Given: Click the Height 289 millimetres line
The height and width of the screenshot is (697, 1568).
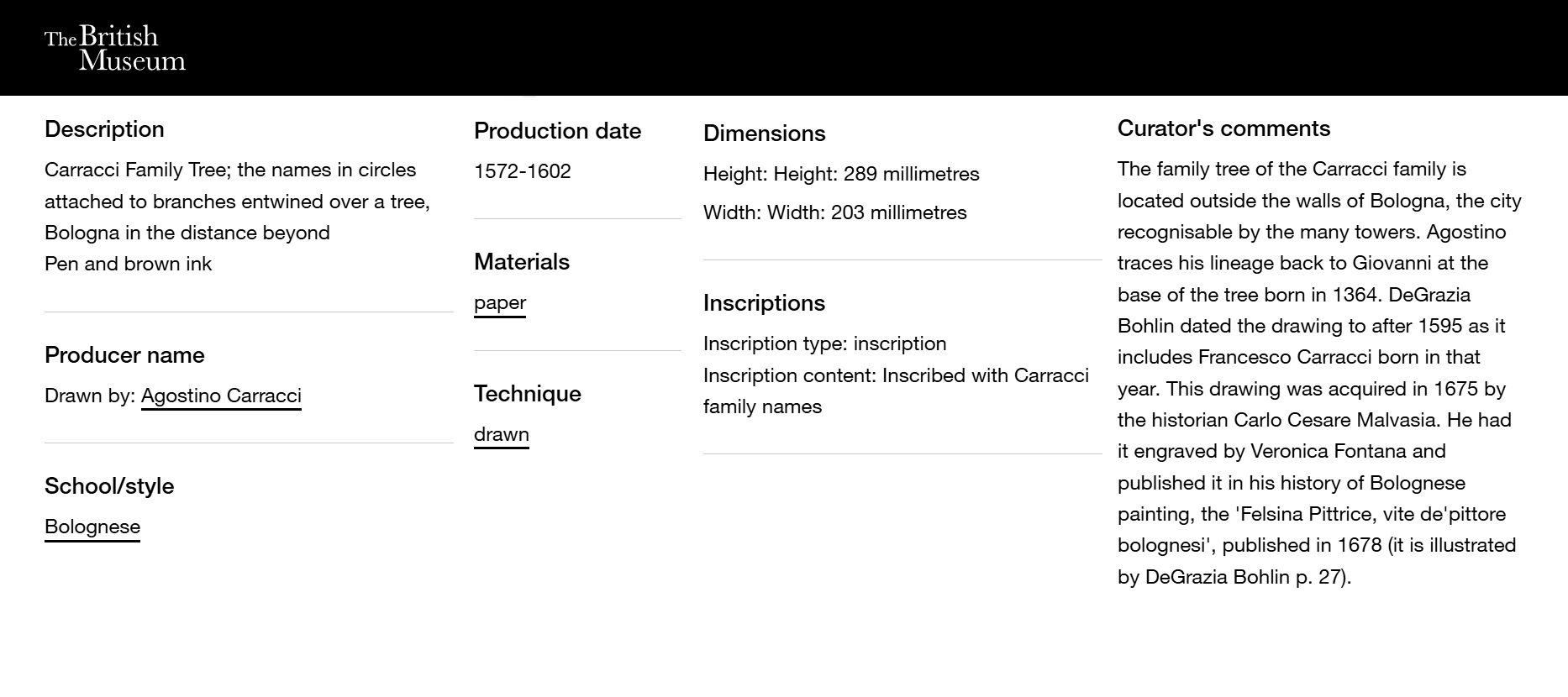Looking at the screenshot, I should (841, 174).
